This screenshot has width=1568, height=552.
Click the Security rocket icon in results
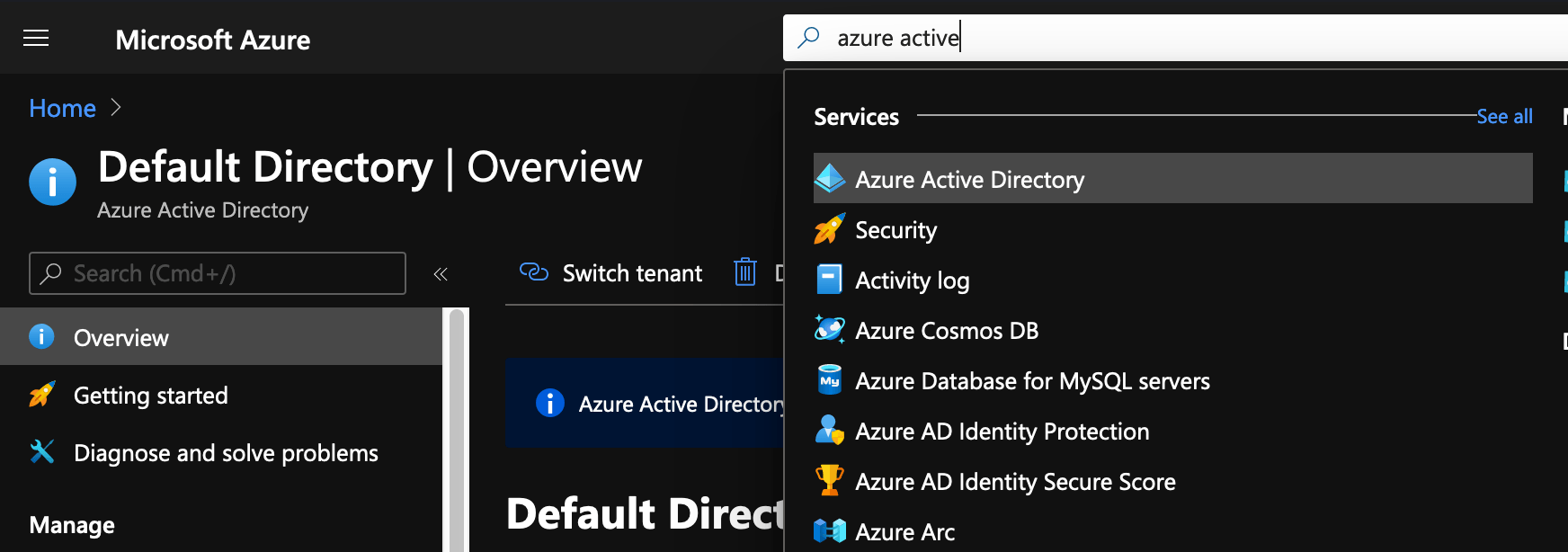pos(829,229)
